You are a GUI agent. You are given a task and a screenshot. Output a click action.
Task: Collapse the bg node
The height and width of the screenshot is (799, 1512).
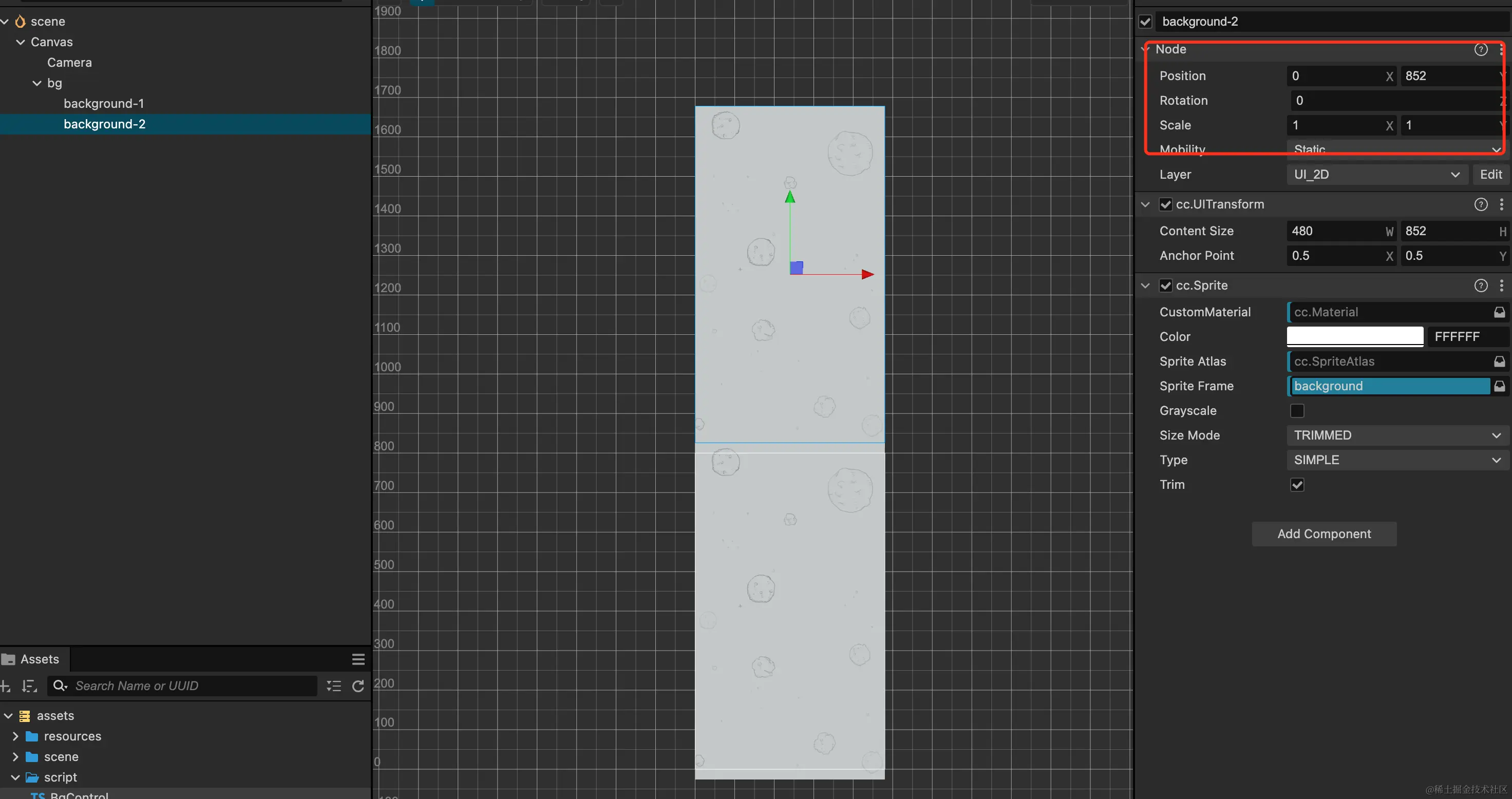tap(37, 83)
